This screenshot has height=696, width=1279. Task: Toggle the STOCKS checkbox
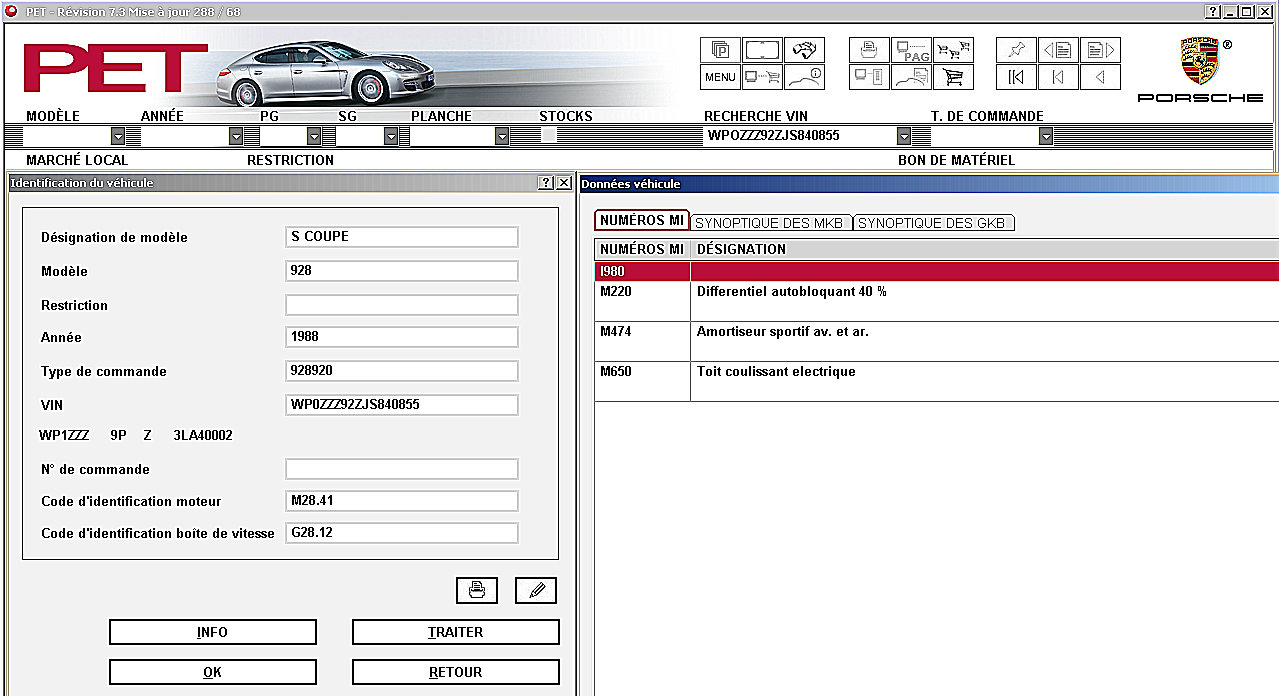(549, 136)
